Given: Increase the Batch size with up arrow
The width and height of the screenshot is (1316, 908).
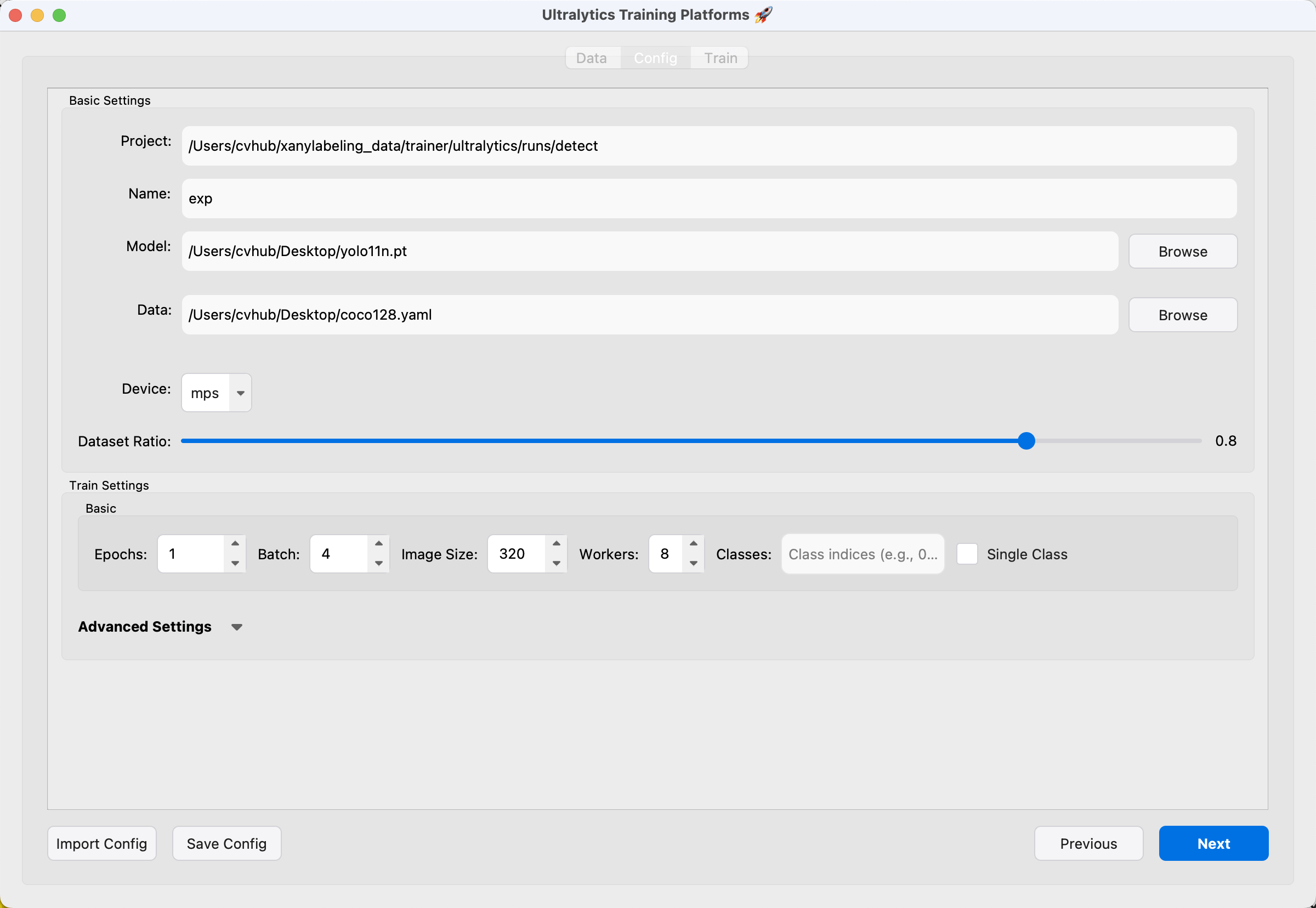Looking at the screenshot, I should point(379,544).
